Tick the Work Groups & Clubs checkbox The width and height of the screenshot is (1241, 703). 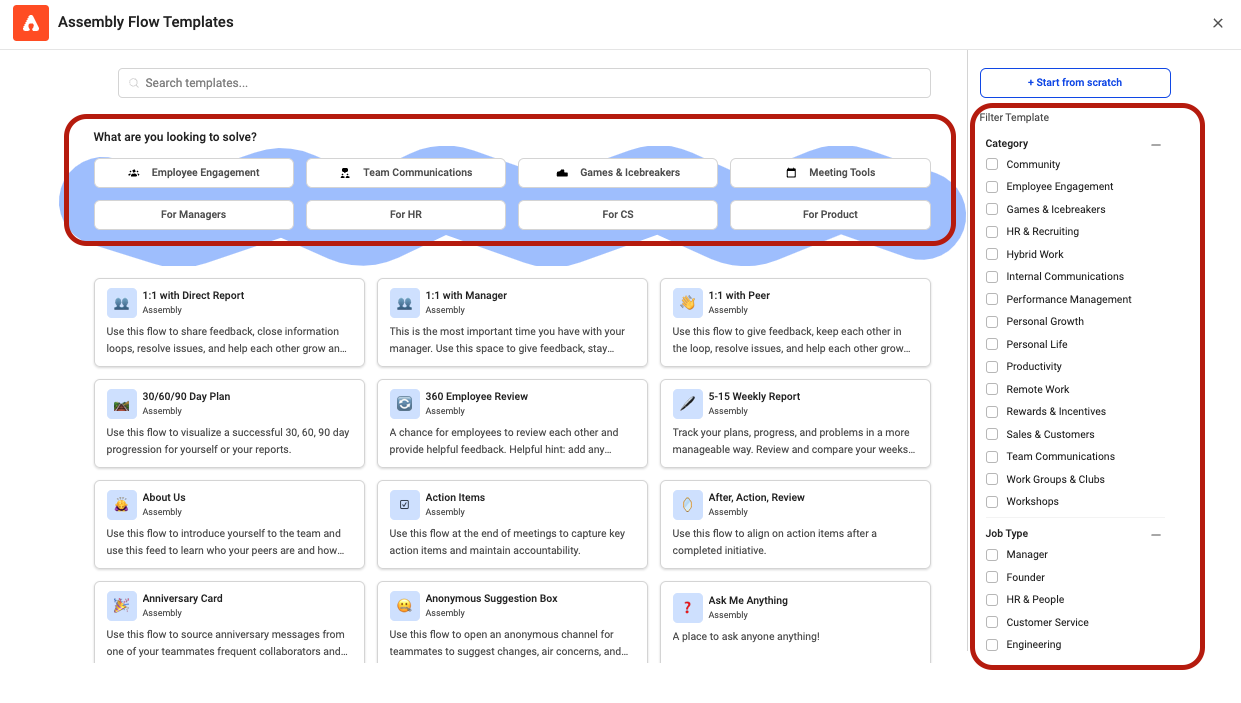point(992,479)
